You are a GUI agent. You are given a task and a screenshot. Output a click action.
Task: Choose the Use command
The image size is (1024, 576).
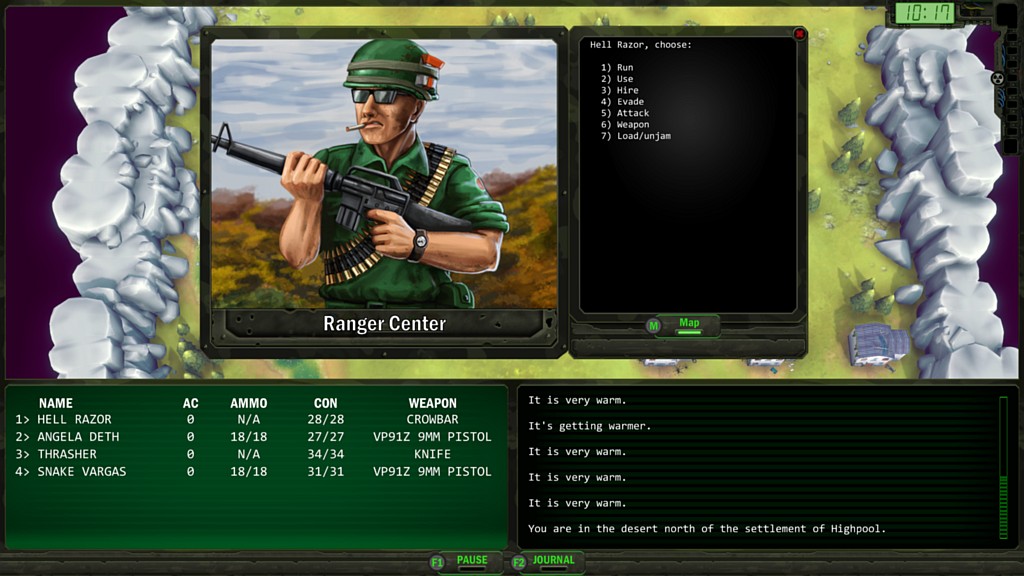[x=617, y=79]
